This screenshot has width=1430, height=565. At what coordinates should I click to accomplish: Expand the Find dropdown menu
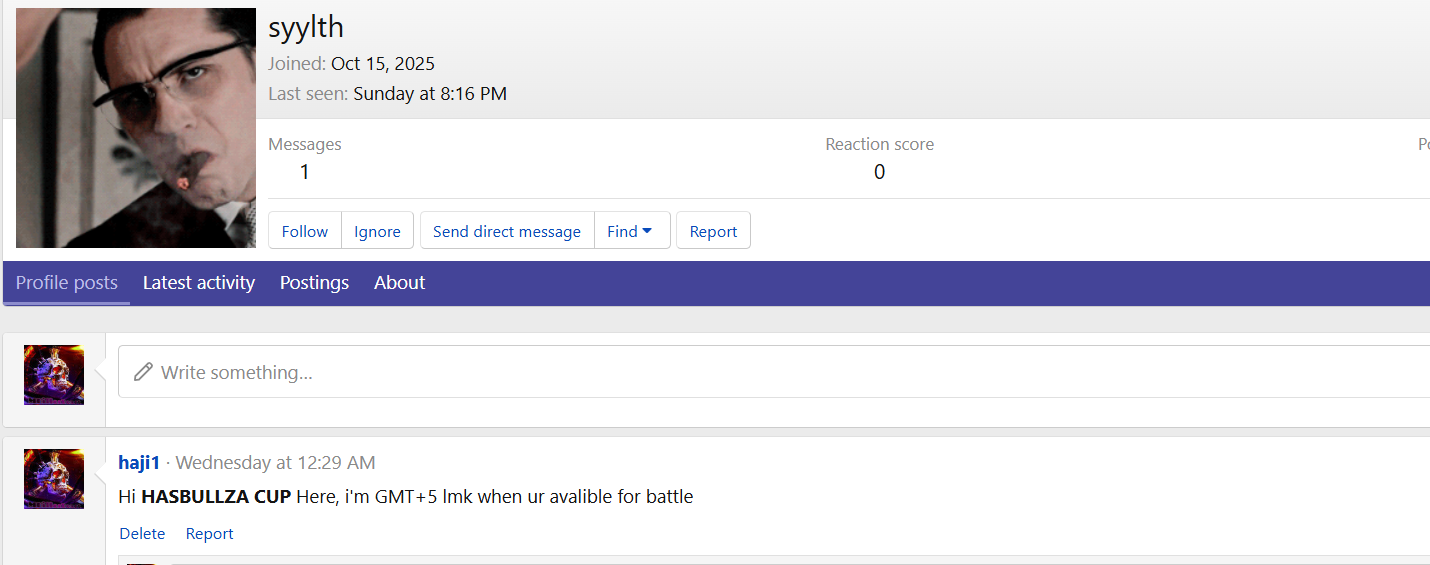631,231
